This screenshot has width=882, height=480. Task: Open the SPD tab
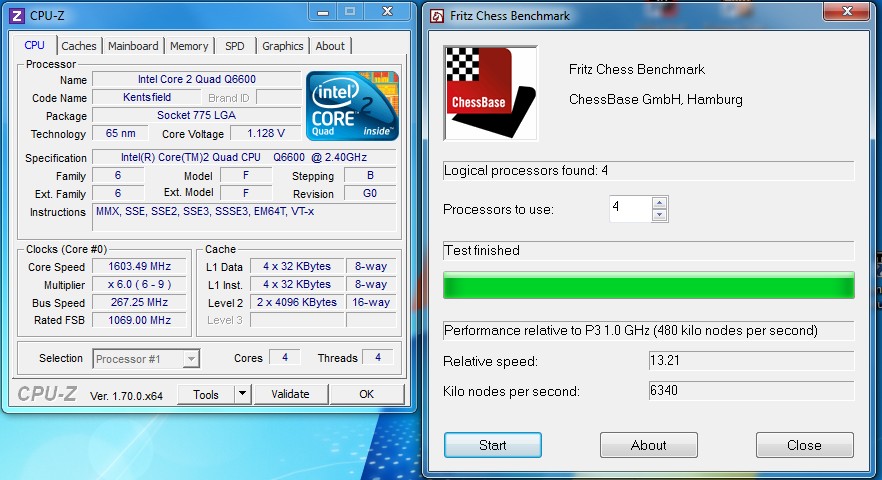click(x=235, y=46)
